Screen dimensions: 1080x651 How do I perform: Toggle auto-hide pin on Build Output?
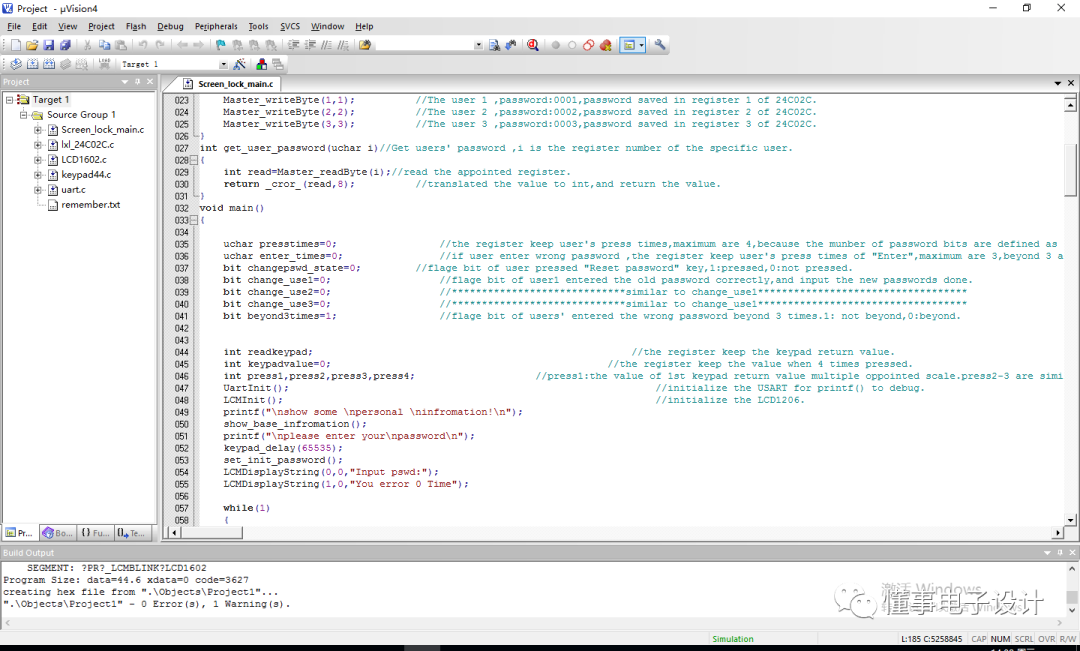(x=1059, y=552)
